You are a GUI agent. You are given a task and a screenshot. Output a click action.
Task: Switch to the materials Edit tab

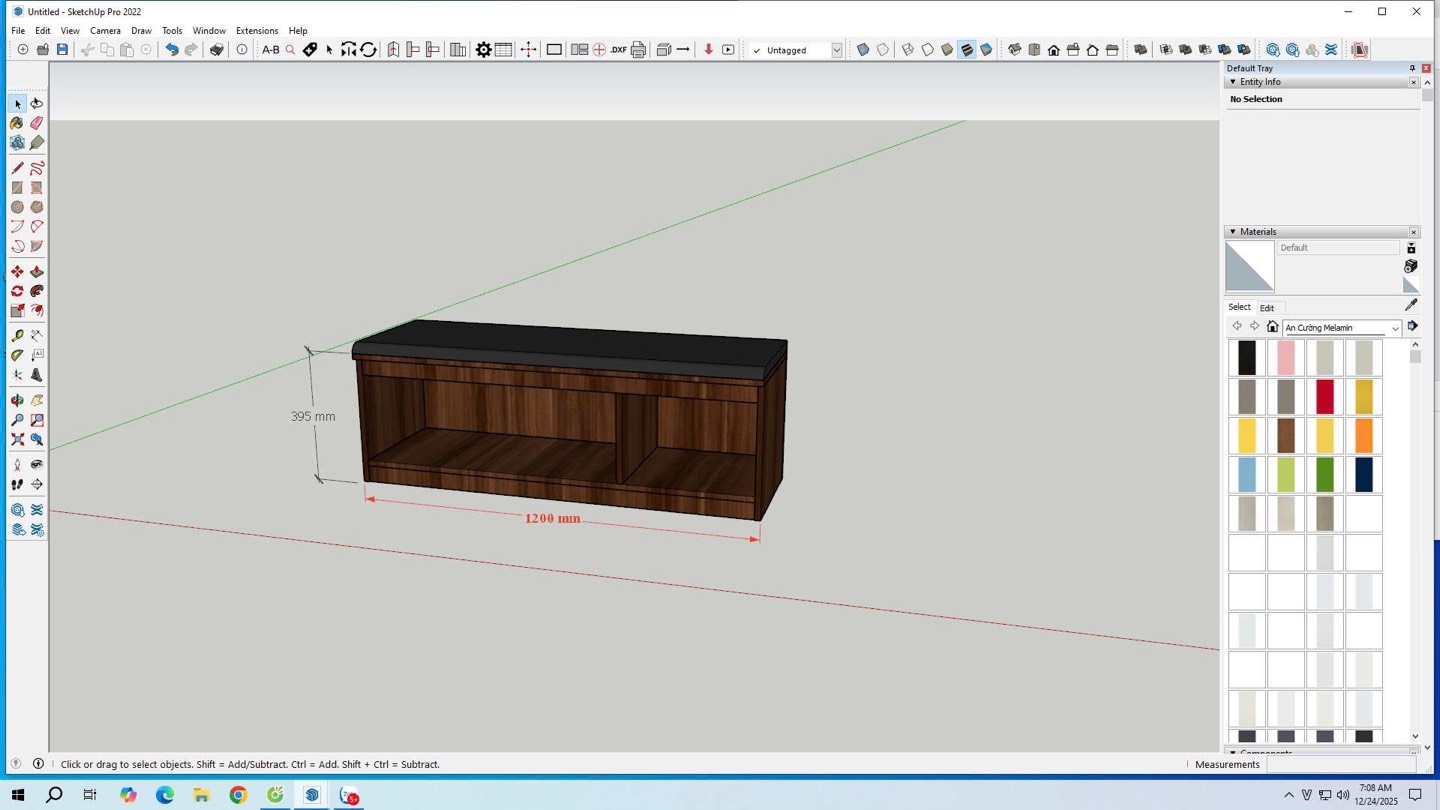[1266, 308]
